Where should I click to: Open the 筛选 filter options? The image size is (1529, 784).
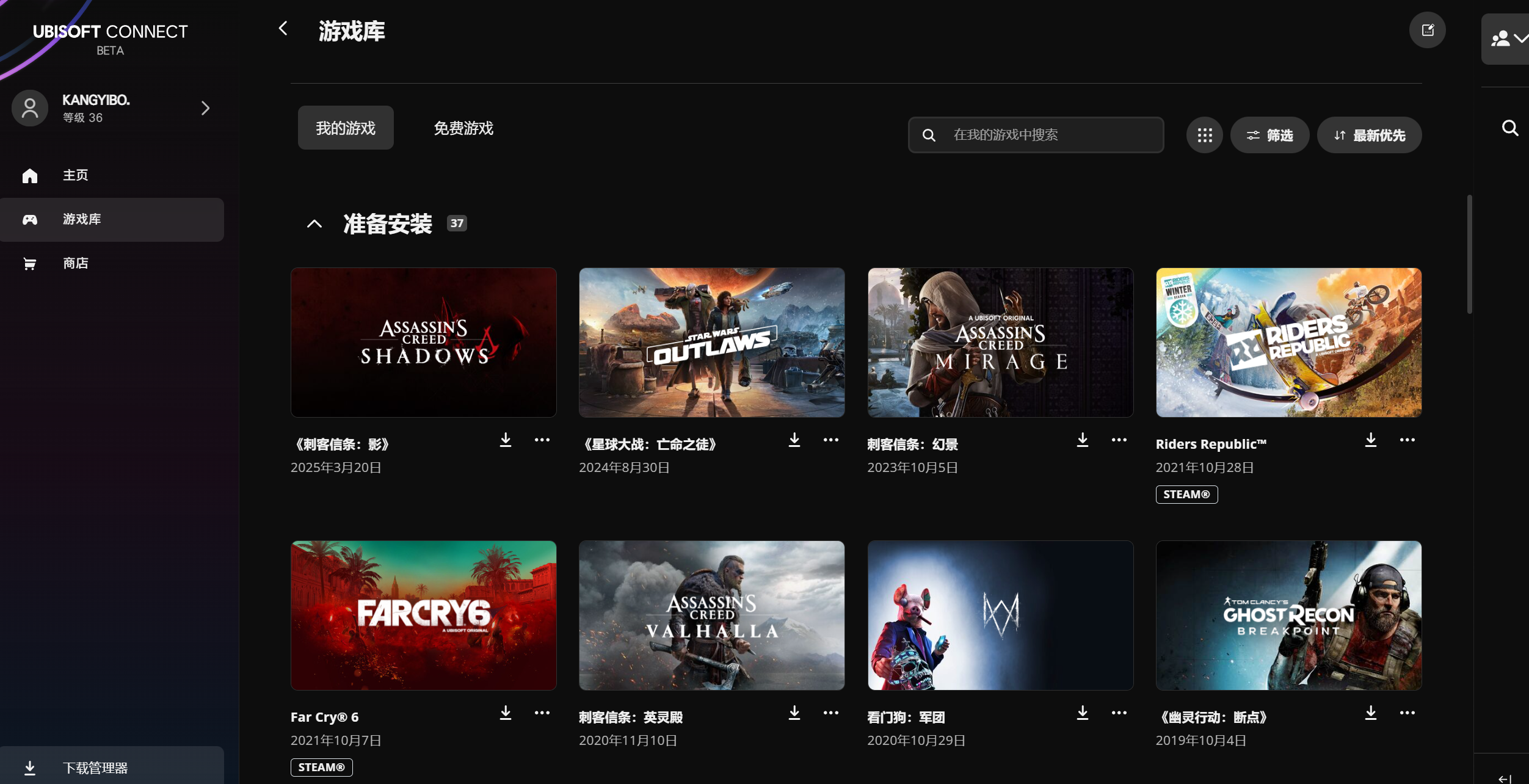click(x=1269, y=135)
